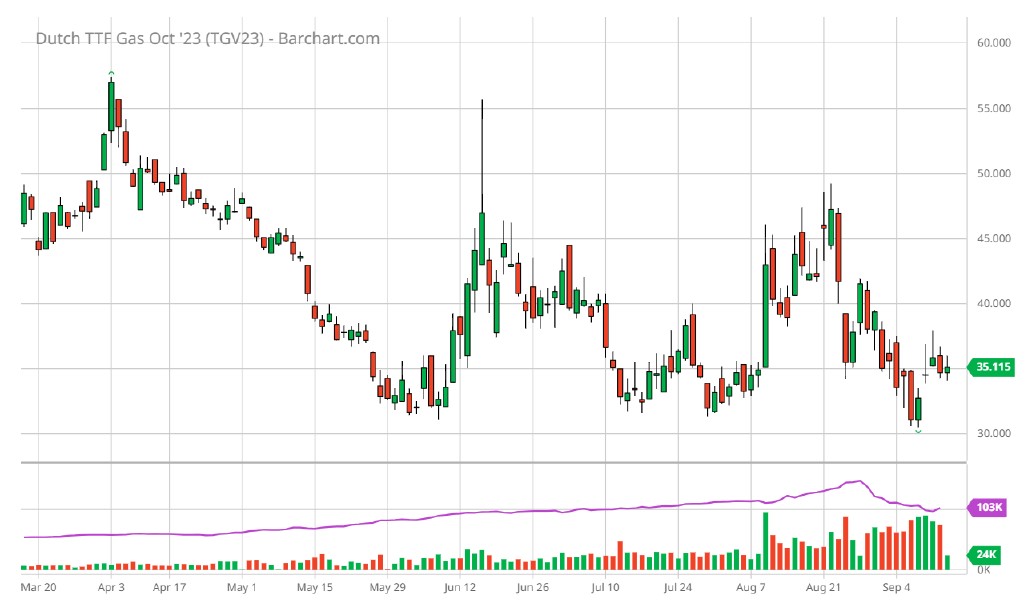Image resolution: width=1033 pixels, height=606 pixels.
Task: Click the Apr 17 date label
Action: [169, 587]
